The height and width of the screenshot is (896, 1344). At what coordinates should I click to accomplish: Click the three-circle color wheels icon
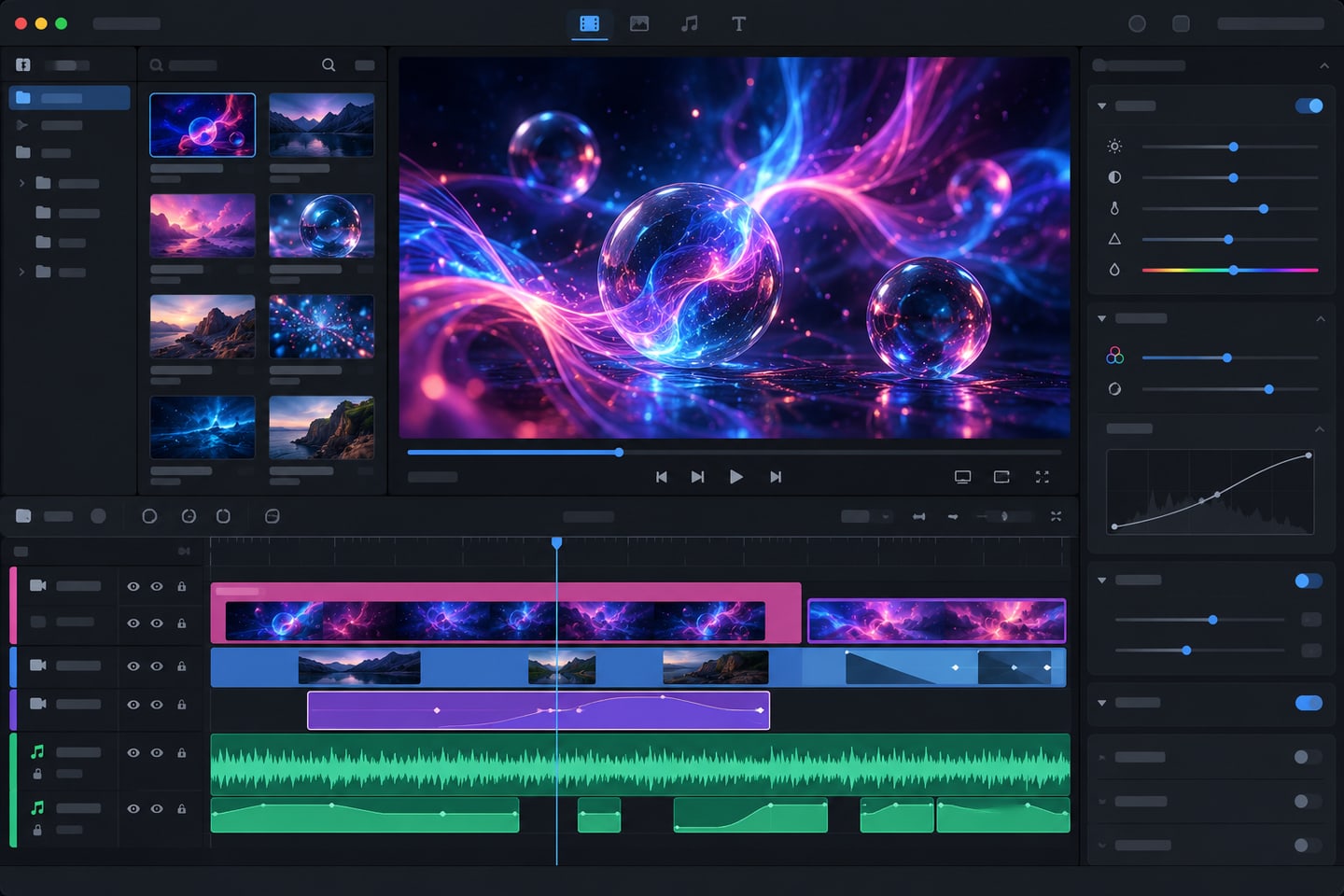pos(1114,356)
